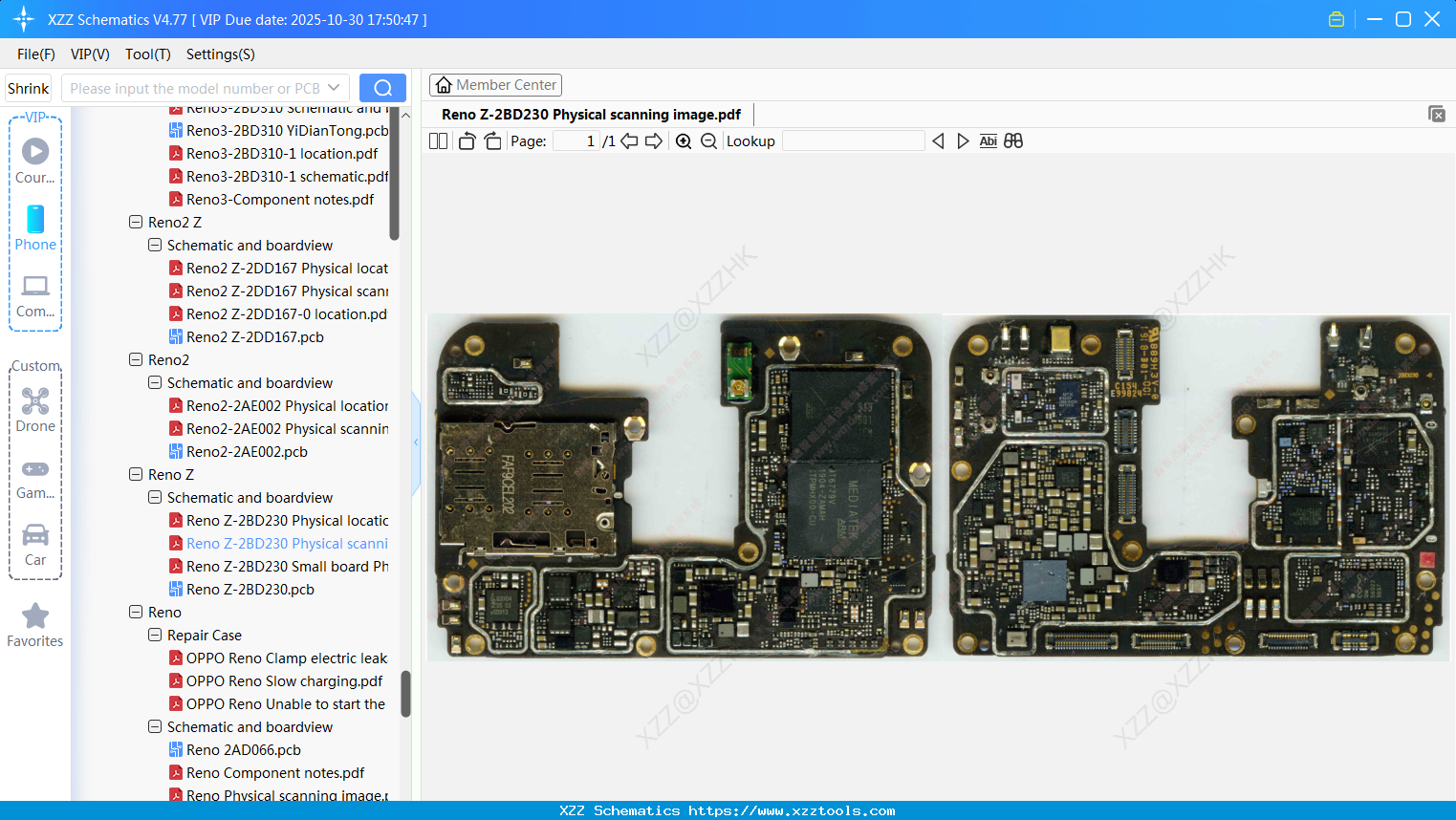Open the Car category
This screenshot has height=820, width=1456.
(x=35, y=544)
